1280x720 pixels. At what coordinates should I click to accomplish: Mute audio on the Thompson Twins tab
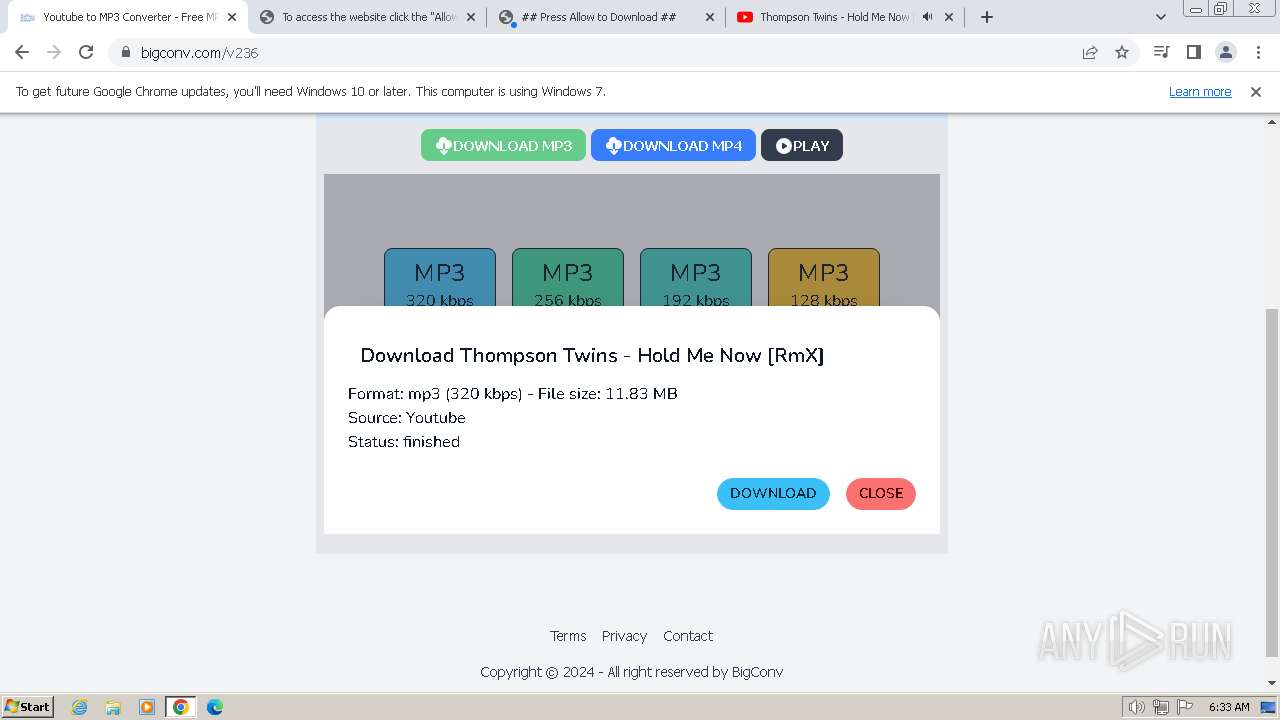coord(927,17)
